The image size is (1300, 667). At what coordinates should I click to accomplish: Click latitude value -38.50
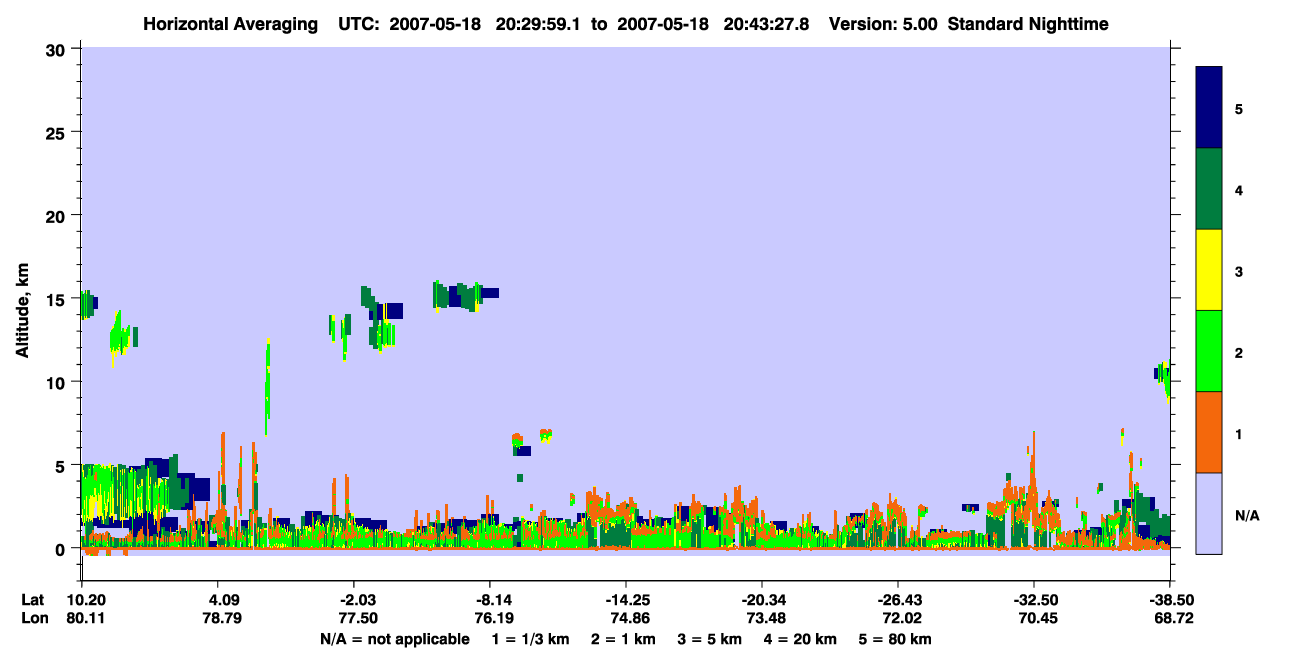(x=1172, y=600)
